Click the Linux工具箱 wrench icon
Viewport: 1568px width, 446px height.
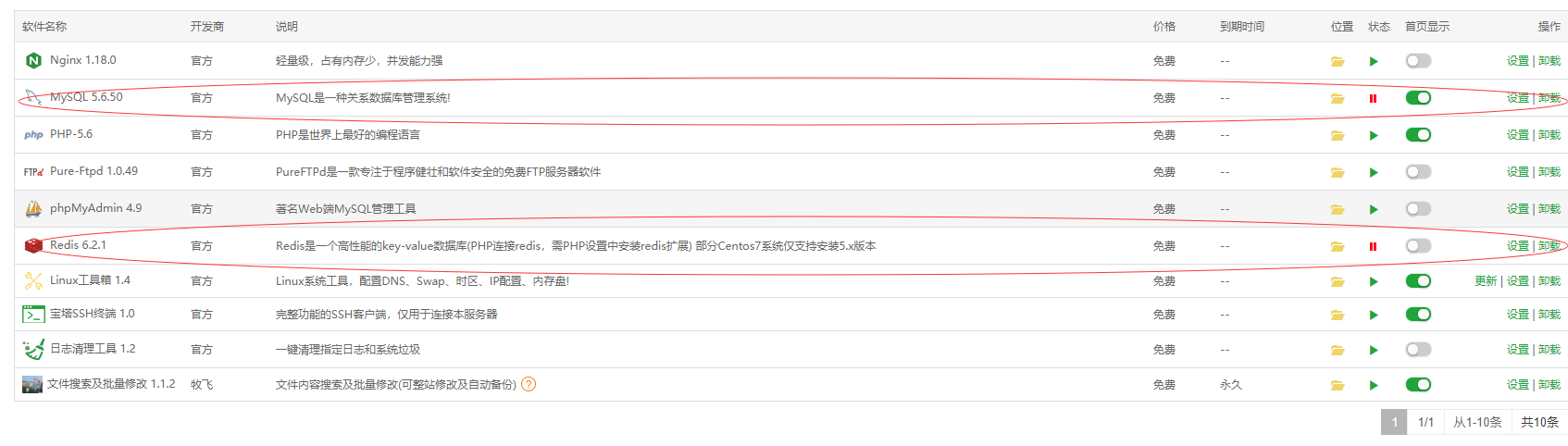tap(33, 280)
